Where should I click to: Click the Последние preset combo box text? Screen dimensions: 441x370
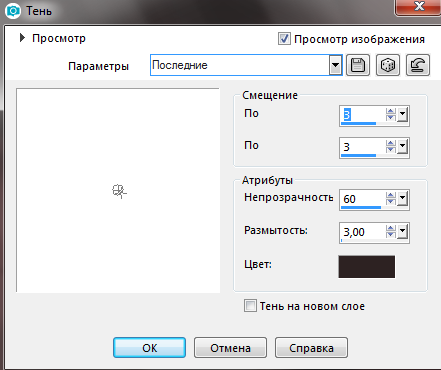tap(180, 65)
